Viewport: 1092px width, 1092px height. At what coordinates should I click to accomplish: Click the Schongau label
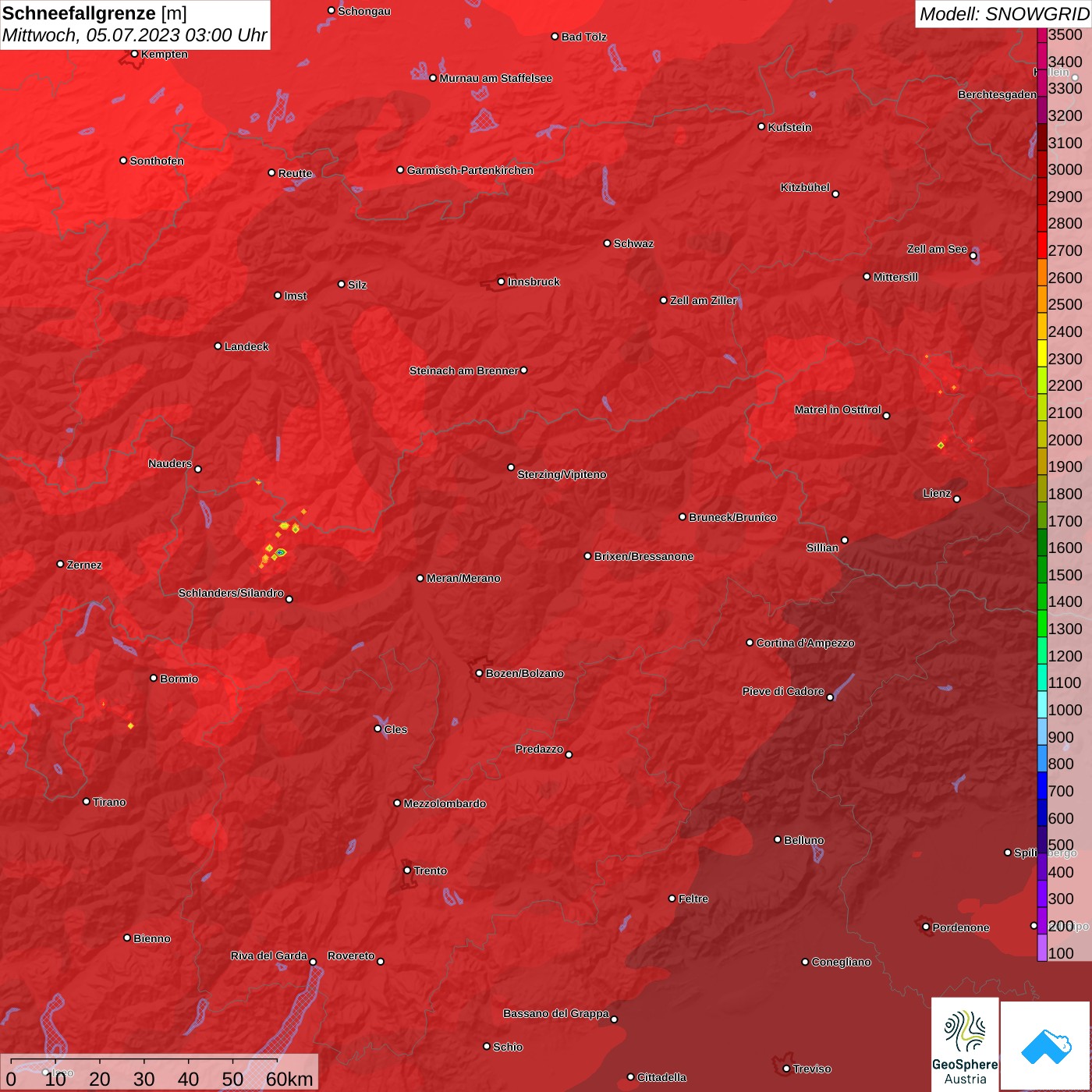(364, 11)
